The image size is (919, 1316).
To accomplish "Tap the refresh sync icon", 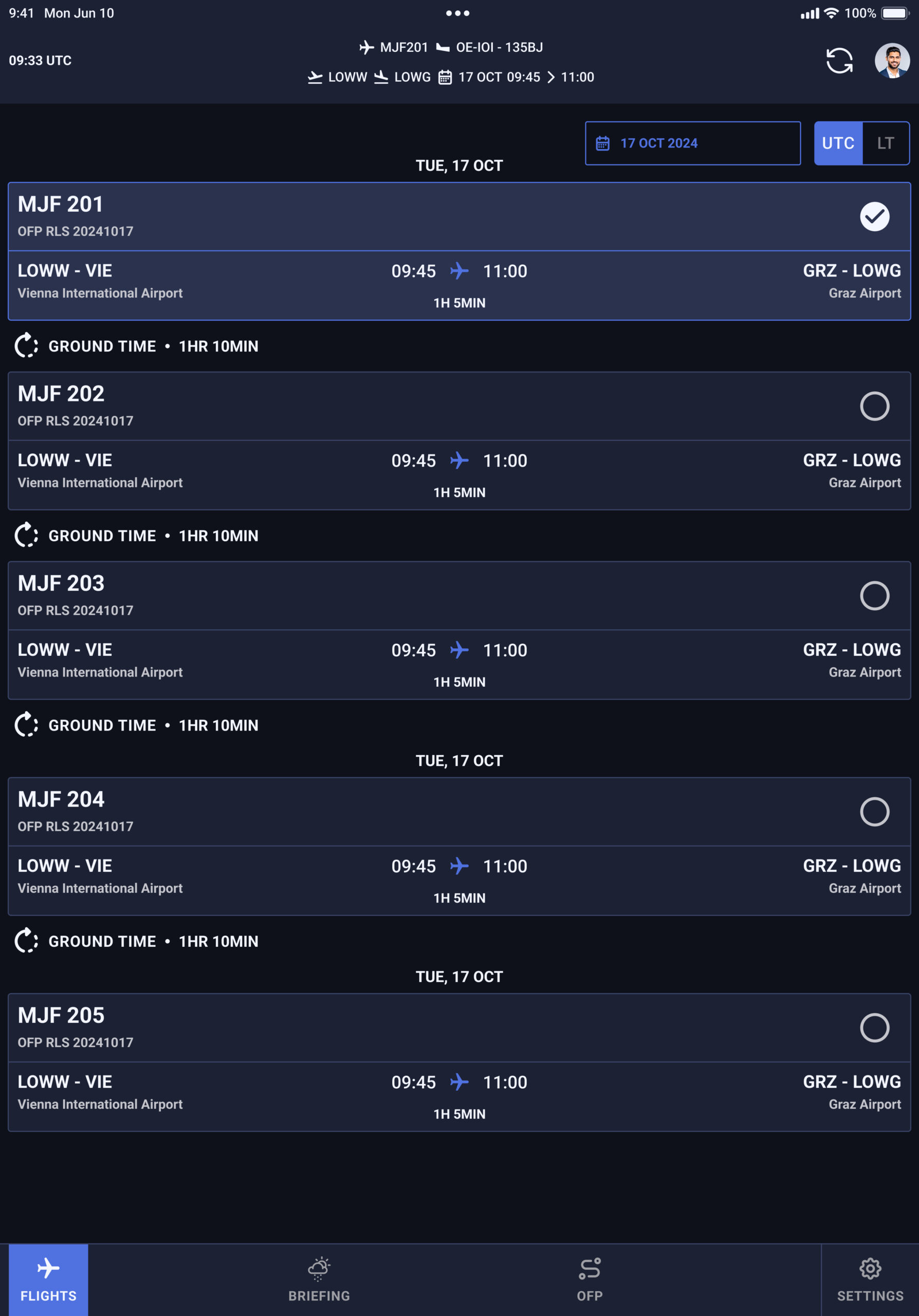I will [839, 61].
